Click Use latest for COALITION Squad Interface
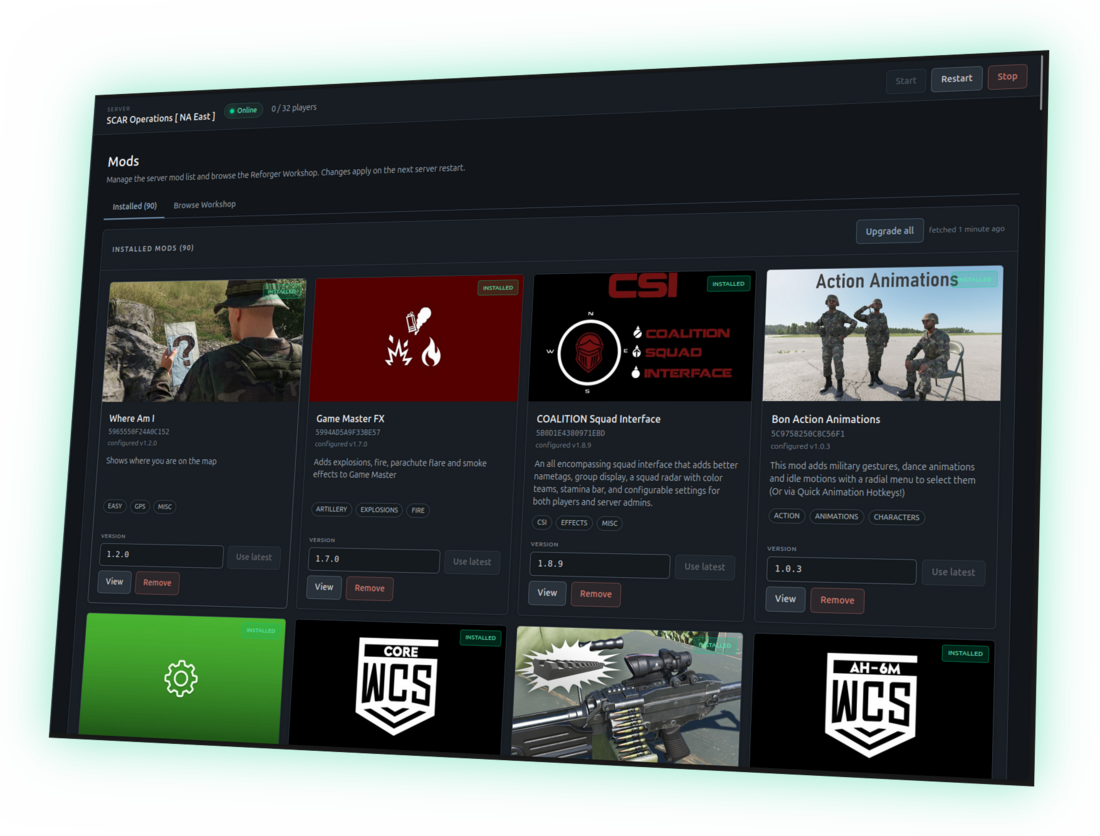Viewport: 1100px width, 836px height. tap(704, 567)
